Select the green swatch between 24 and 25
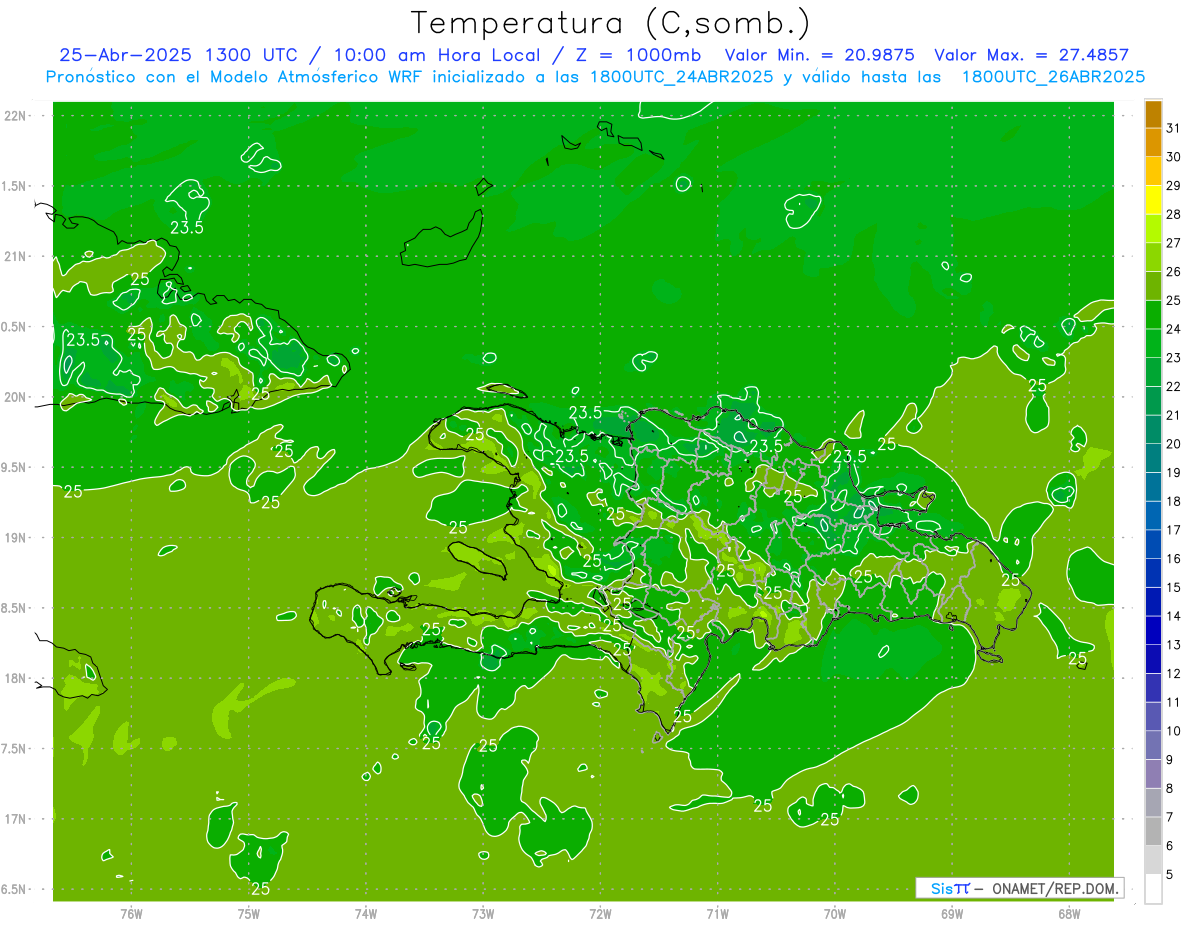Screen dimensions: 1200x927 (x=1154, y=315)
